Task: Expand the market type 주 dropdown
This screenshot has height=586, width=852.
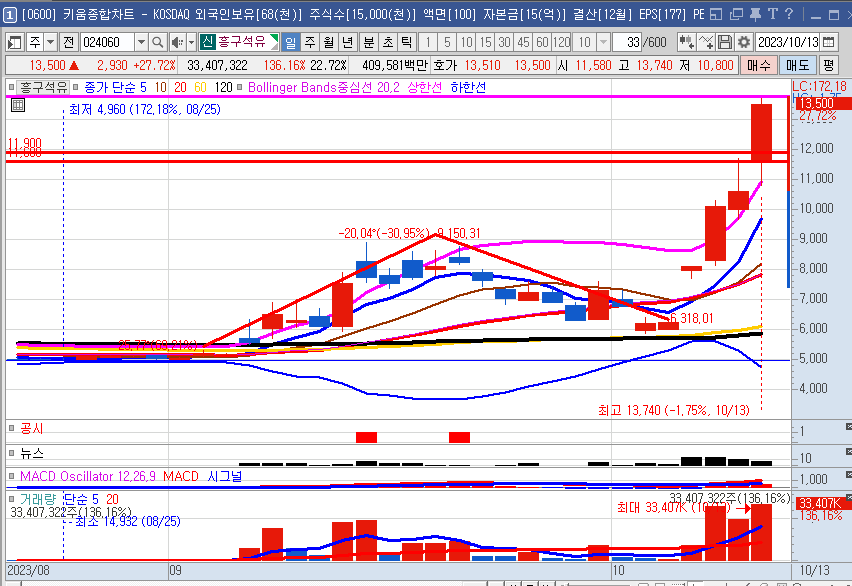Action: coord(50,42)
